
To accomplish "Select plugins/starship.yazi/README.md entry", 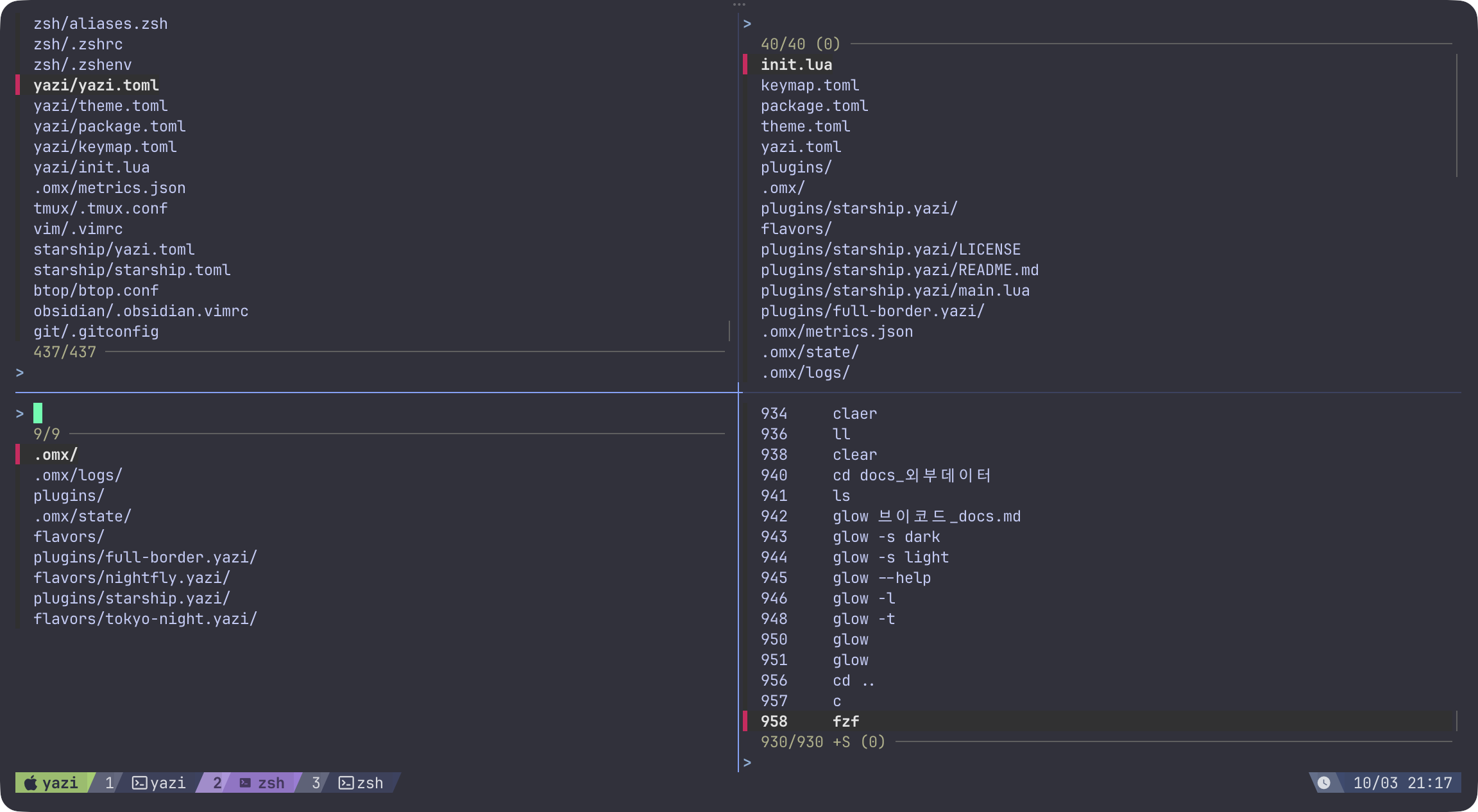I will tap(899, 270).
